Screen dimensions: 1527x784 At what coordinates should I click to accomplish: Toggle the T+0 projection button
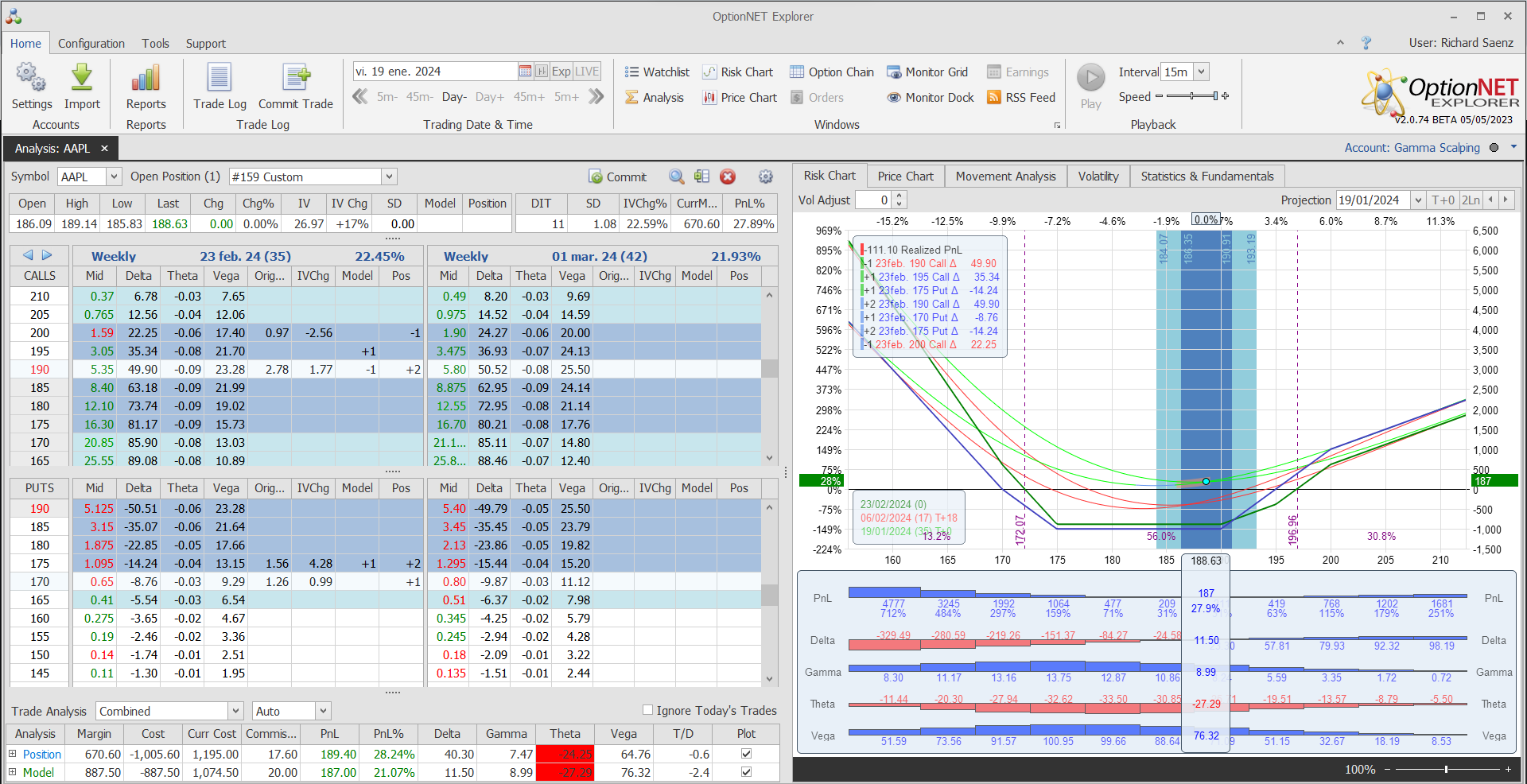(x=1443, y=200)
